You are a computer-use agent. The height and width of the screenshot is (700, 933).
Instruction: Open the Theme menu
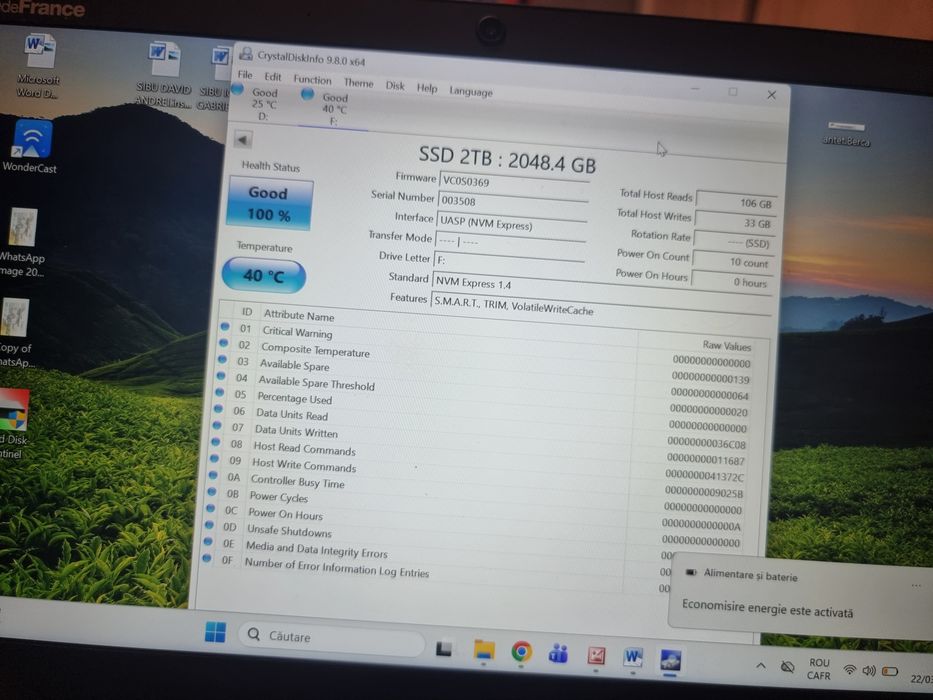pyautogui.click(x=358, y=83)
